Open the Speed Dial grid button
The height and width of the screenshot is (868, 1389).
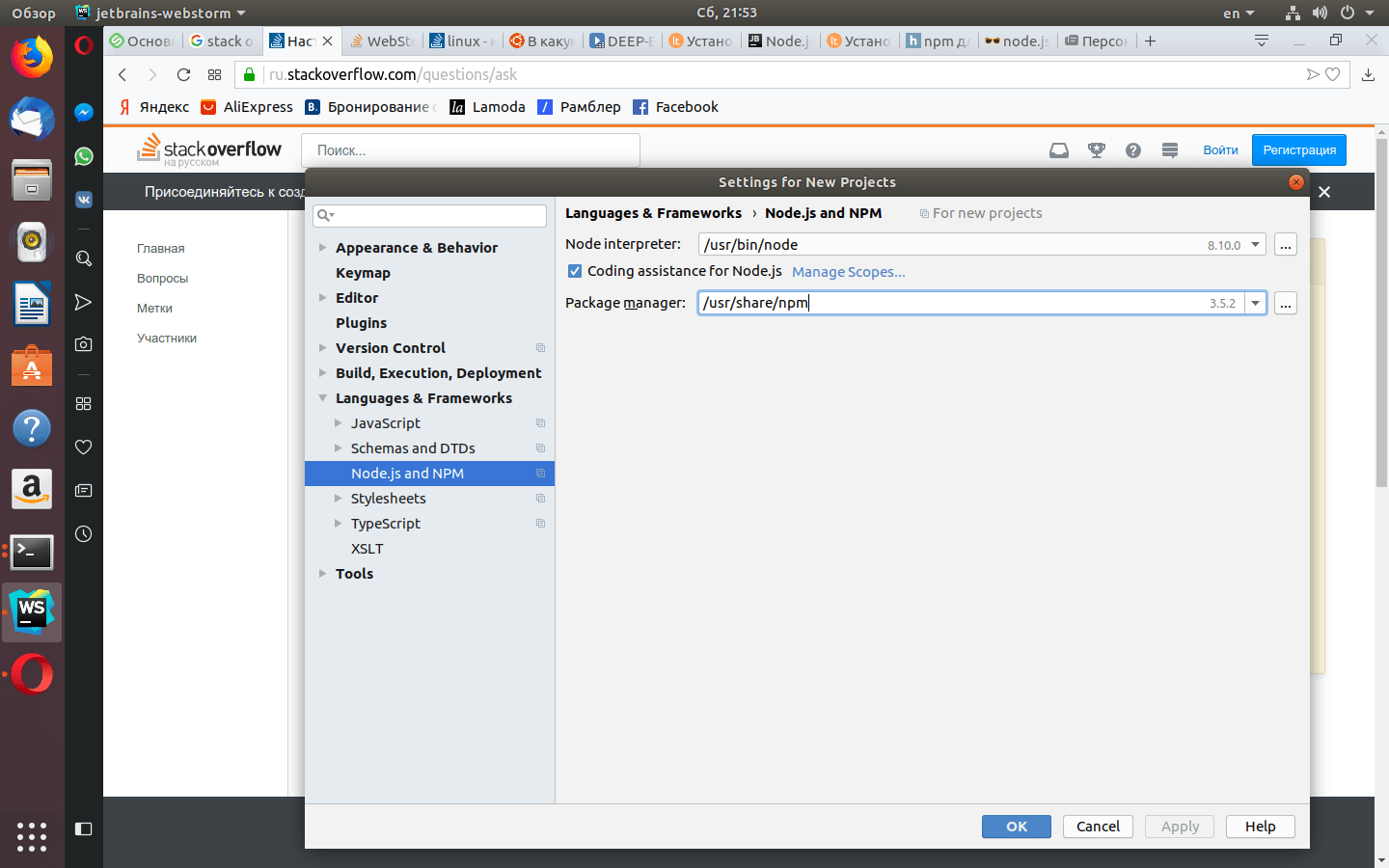[214, 74]
